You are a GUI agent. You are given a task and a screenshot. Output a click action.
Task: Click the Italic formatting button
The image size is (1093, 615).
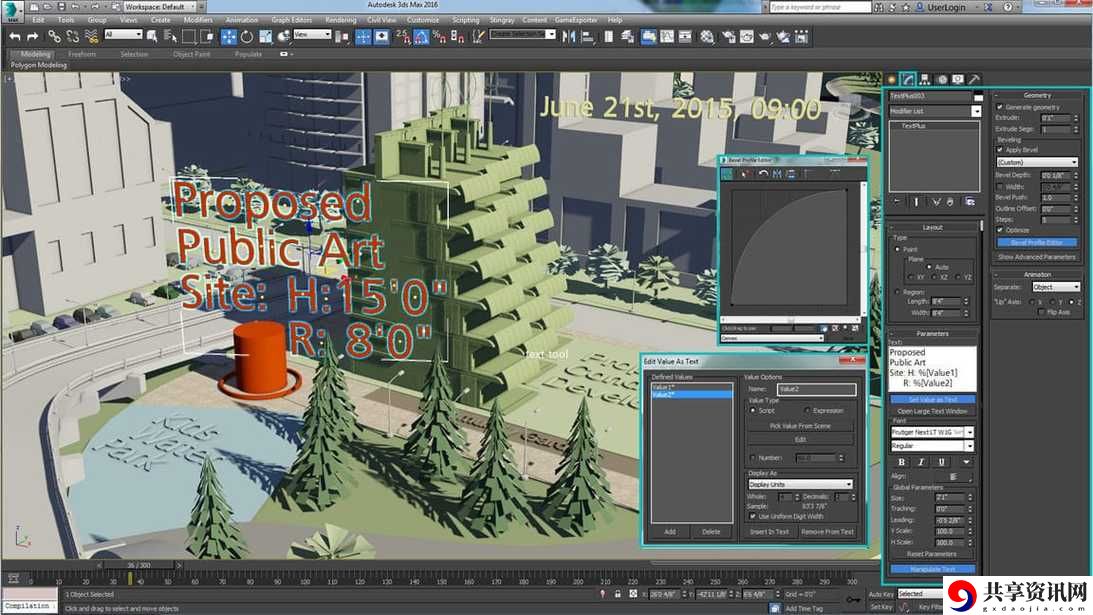[921, 462]
